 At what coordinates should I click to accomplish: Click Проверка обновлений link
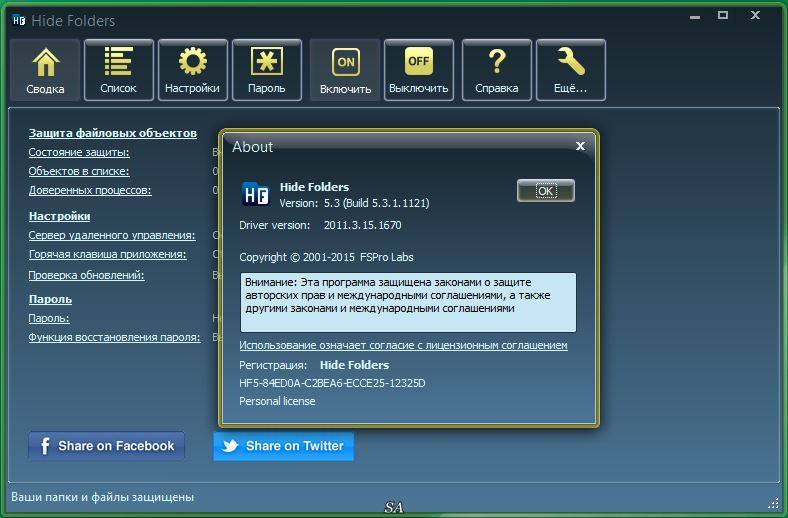(86, 275)
